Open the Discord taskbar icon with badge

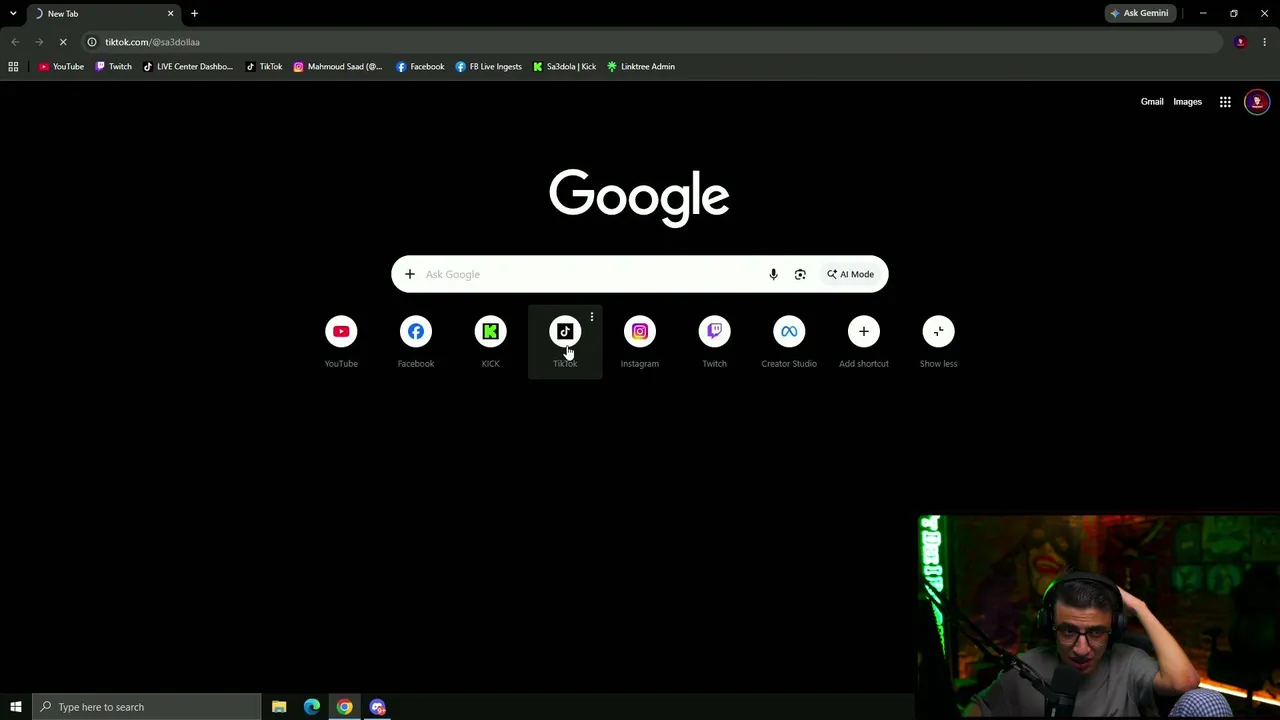click(x=377, y=707)
